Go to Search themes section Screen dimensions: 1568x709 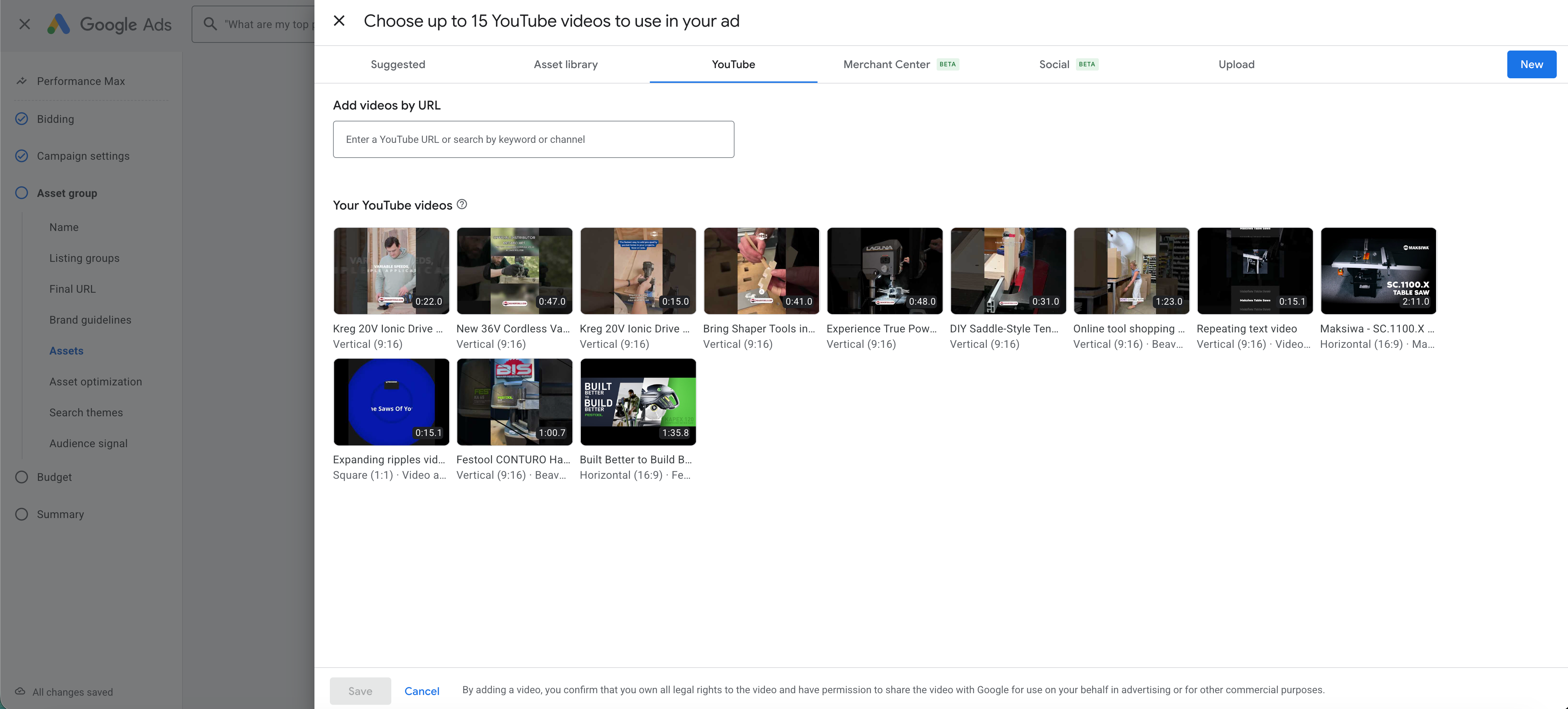tap(86, 413)
